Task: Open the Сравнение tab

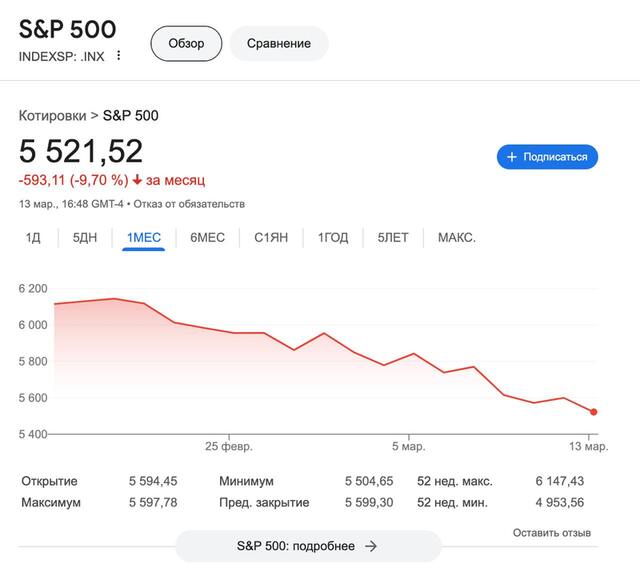Action: (x=279, y=43)
